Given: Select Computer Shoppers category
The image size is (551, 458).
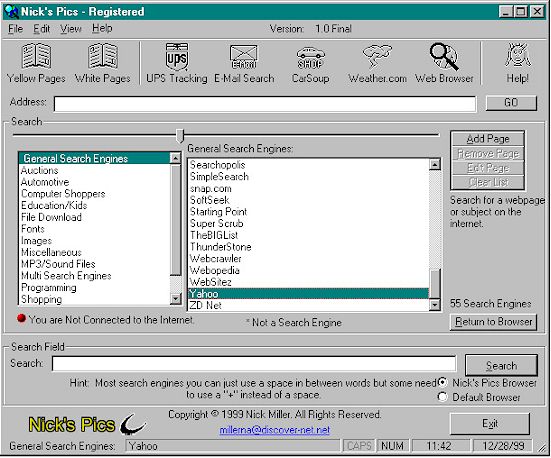Looking at the screenshot, I should coord(94,194).
